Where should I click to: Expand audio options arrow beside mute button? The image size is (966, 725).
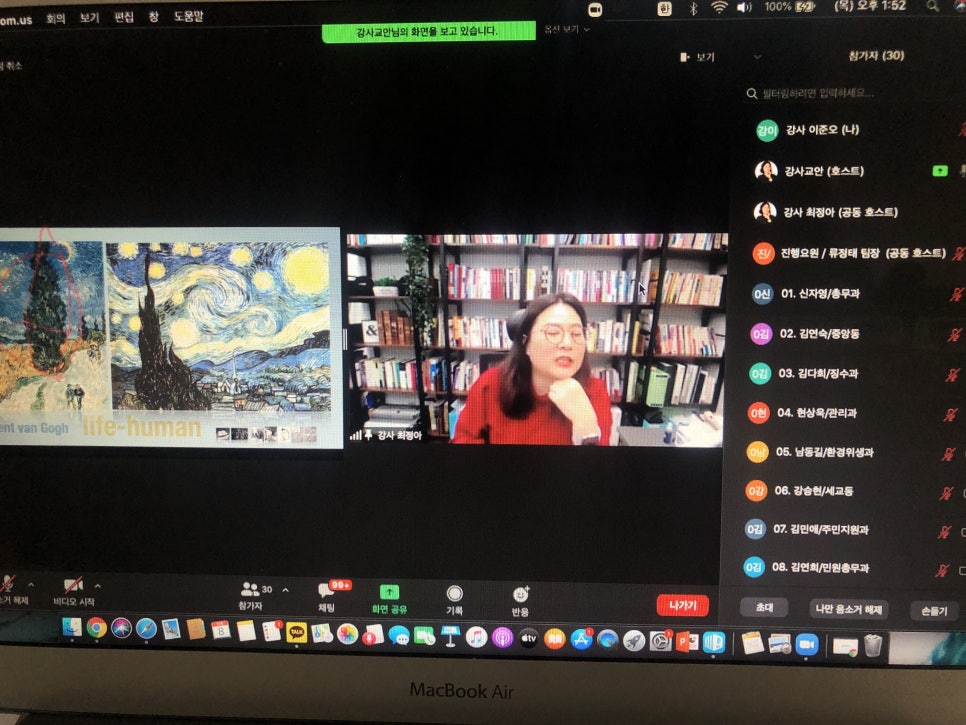tap(31, 585)
